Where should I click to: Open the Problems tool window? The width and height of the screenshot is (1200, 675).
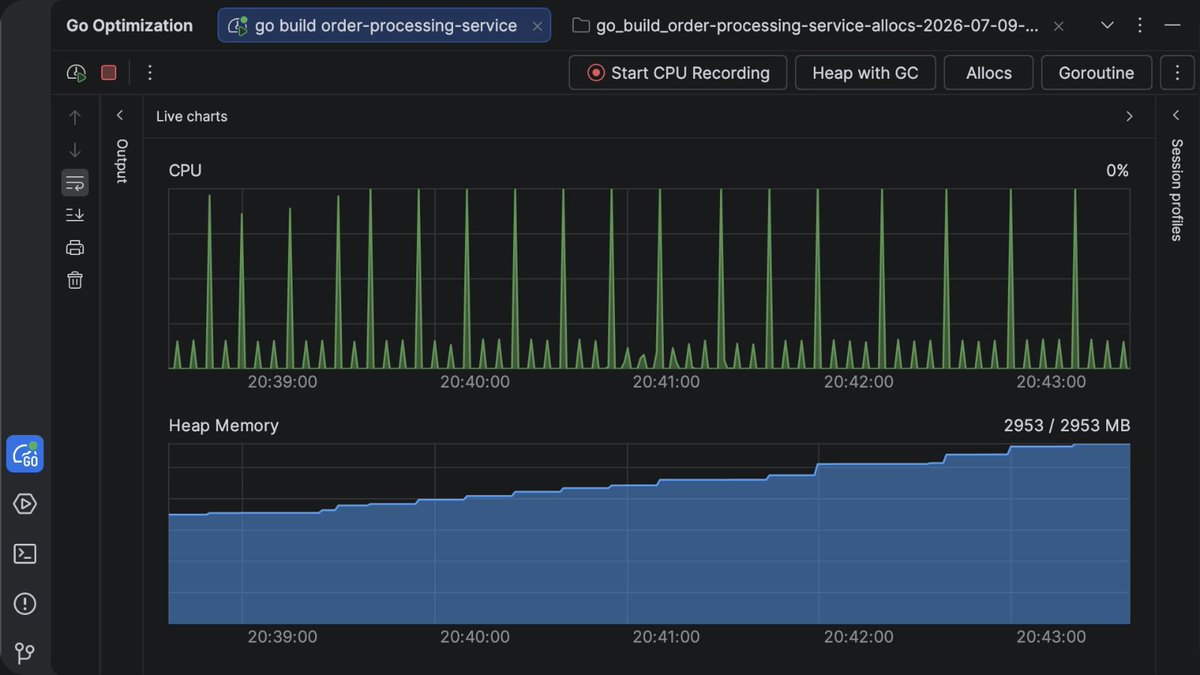point(25,604)
